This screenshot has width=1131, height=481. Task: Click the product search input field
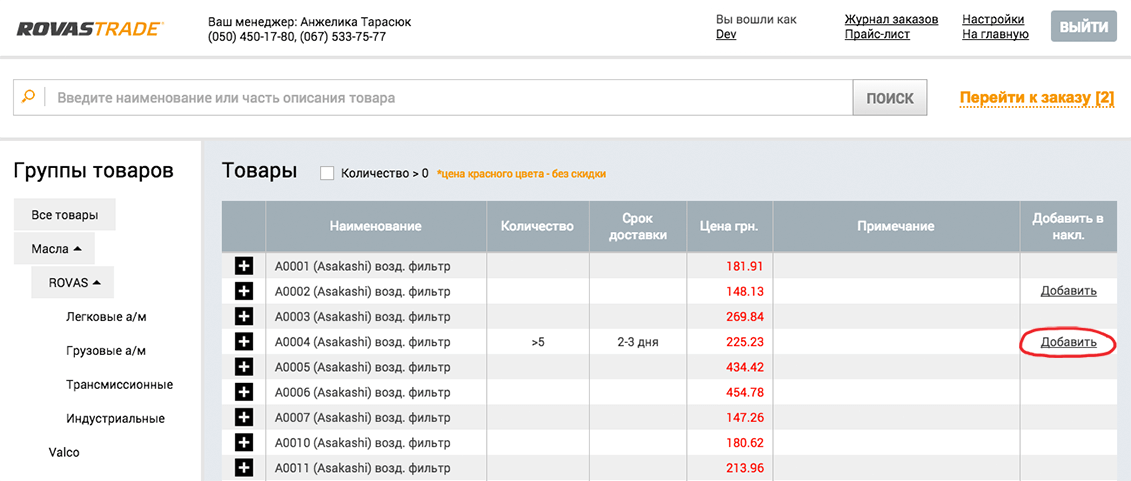[x=449, y=98]
